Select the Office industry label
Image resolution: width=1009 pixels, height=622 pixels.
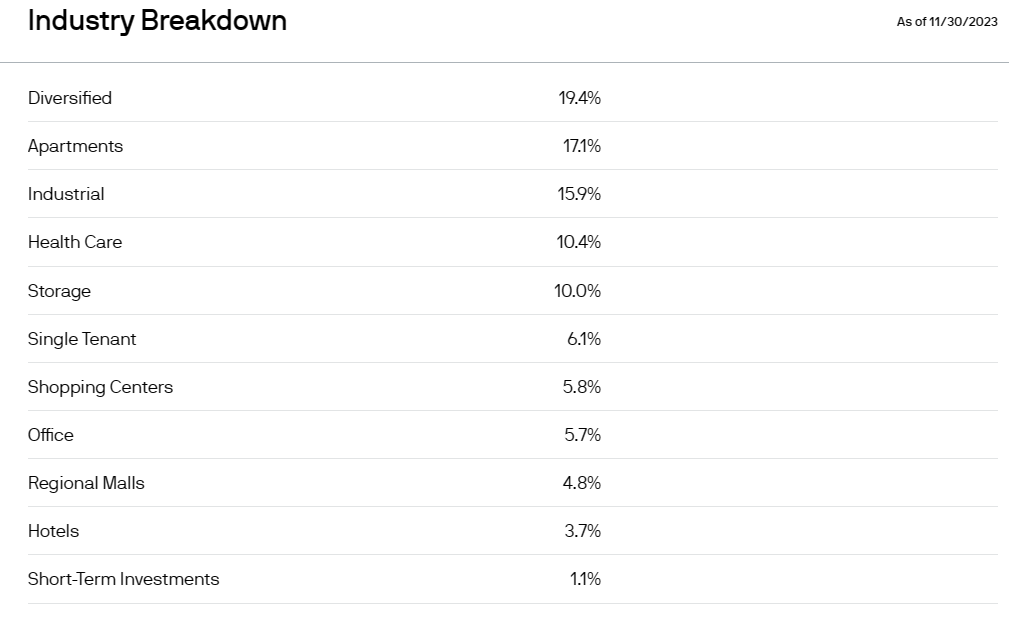point(51,435)
